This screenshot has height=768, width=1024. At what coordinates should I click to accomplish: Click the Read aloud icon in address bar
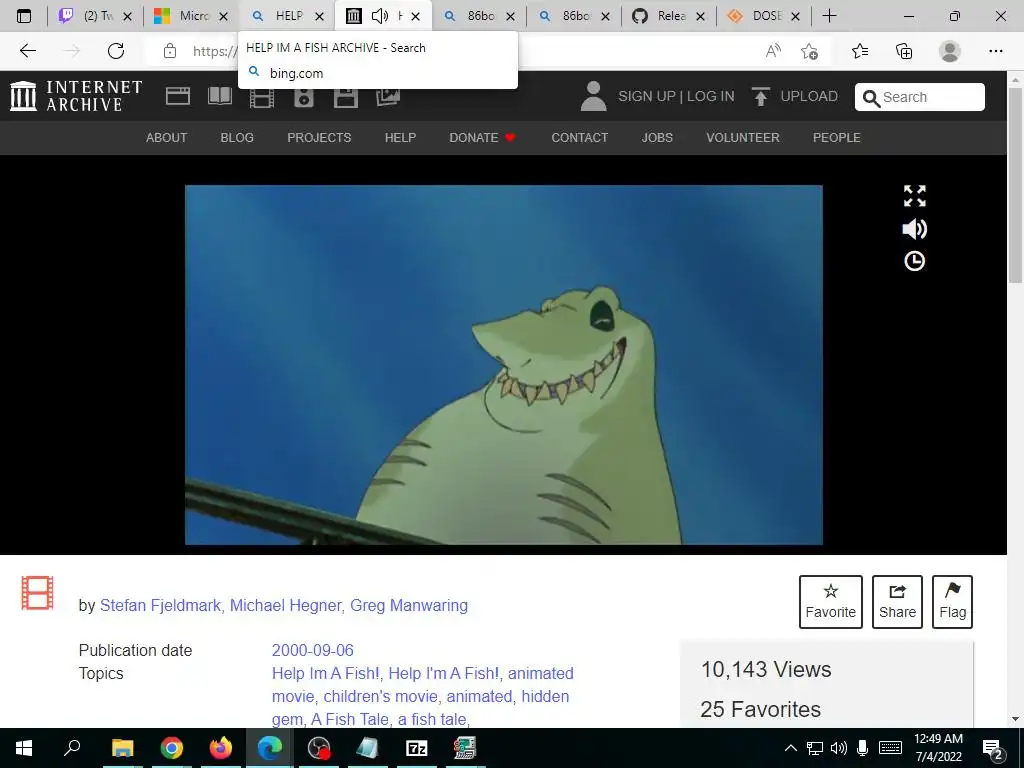click(x=773, y=50)
